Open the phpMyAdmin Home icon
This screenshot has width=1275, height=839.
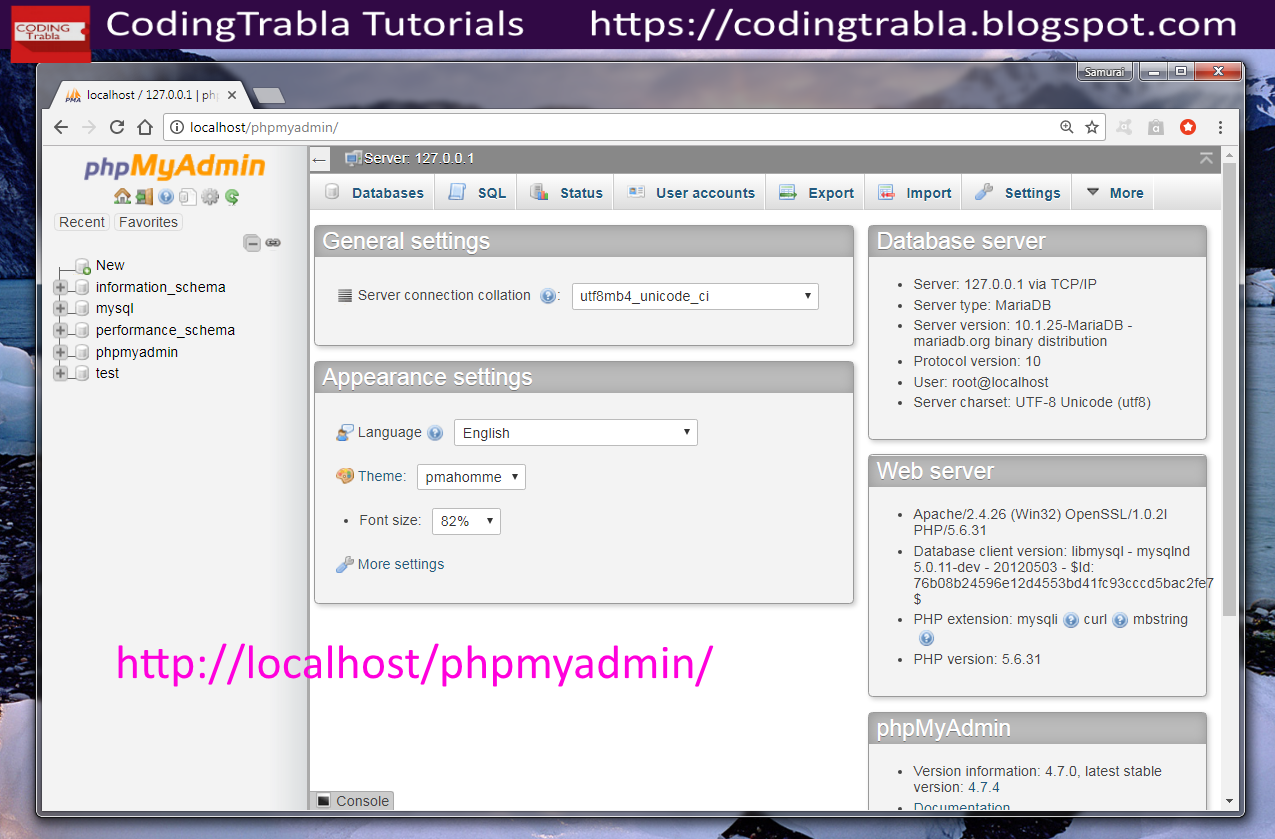click(123, 197)
